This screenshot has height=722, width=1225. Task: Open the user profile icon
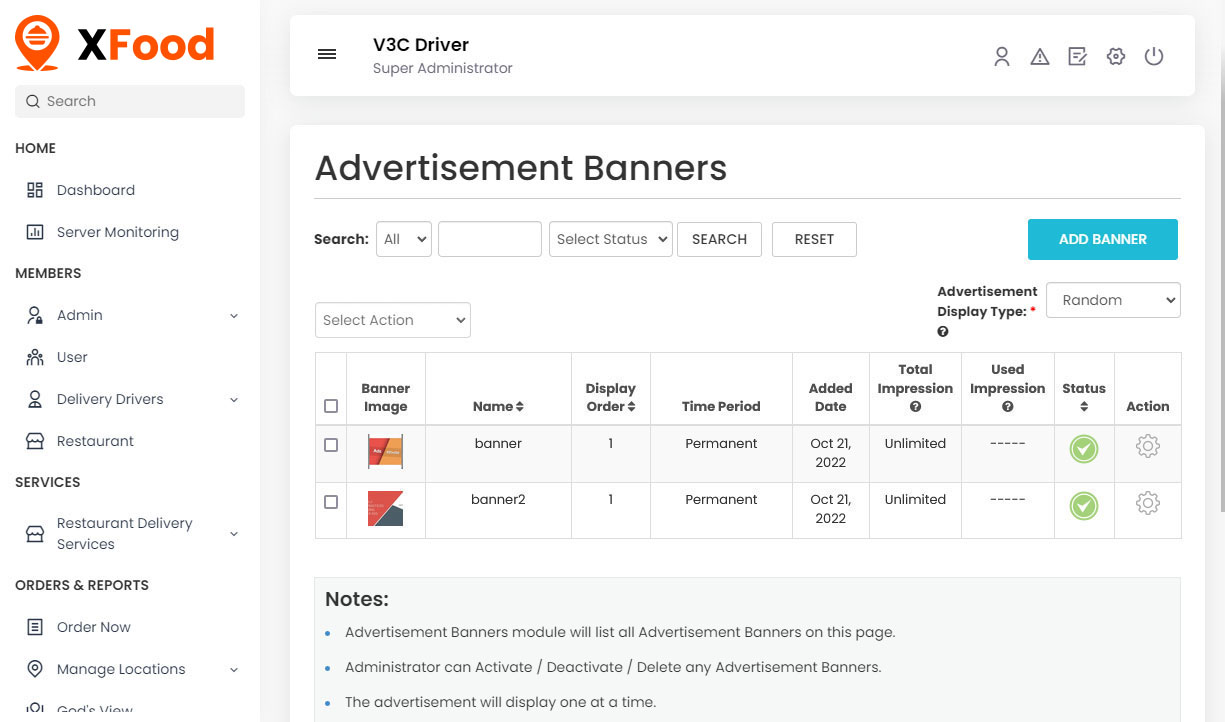click(x=1001, y=57)
